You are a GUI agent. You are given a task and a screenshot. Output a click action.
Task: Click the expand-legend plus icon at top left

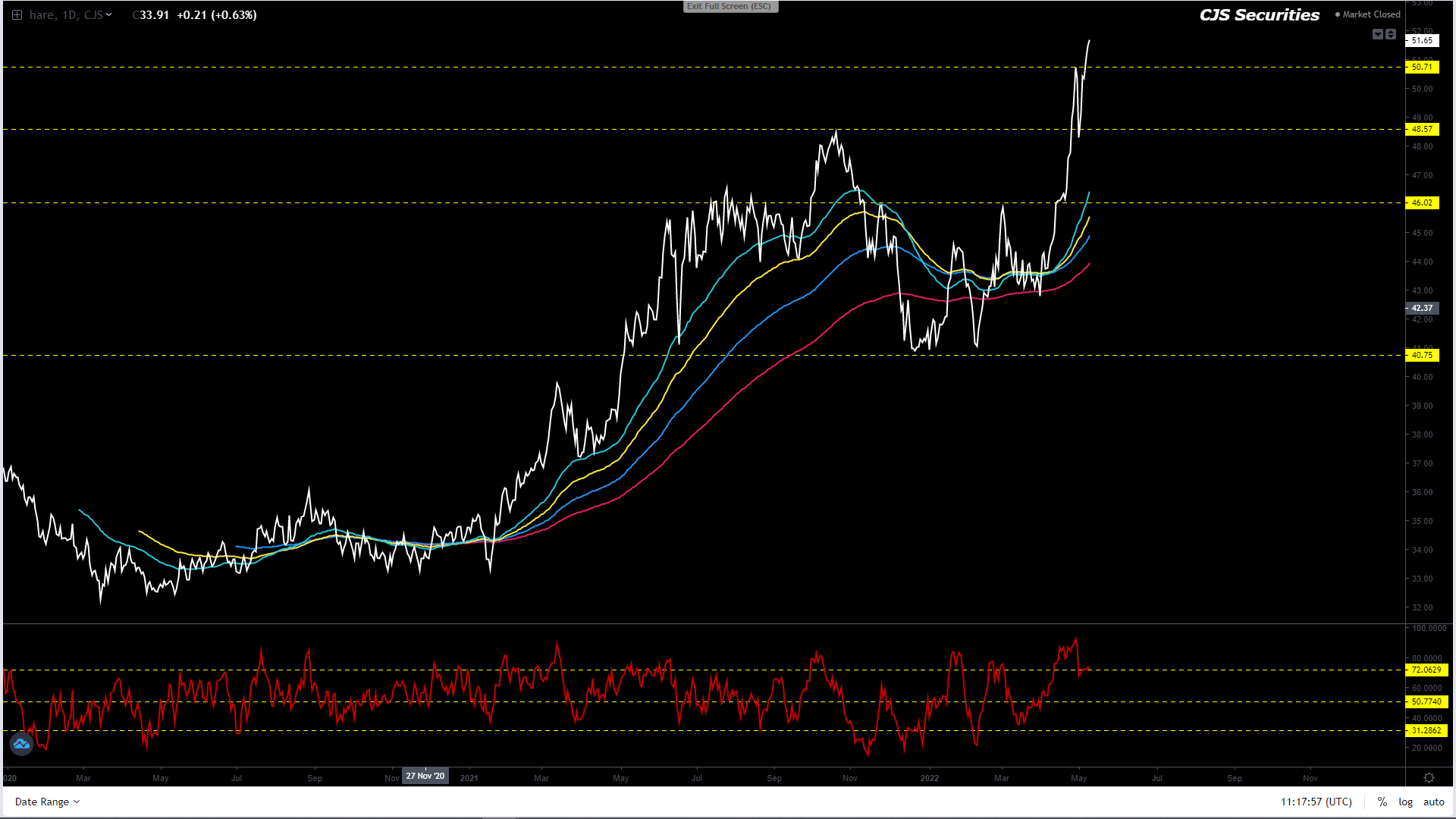[x=17, y=15]
